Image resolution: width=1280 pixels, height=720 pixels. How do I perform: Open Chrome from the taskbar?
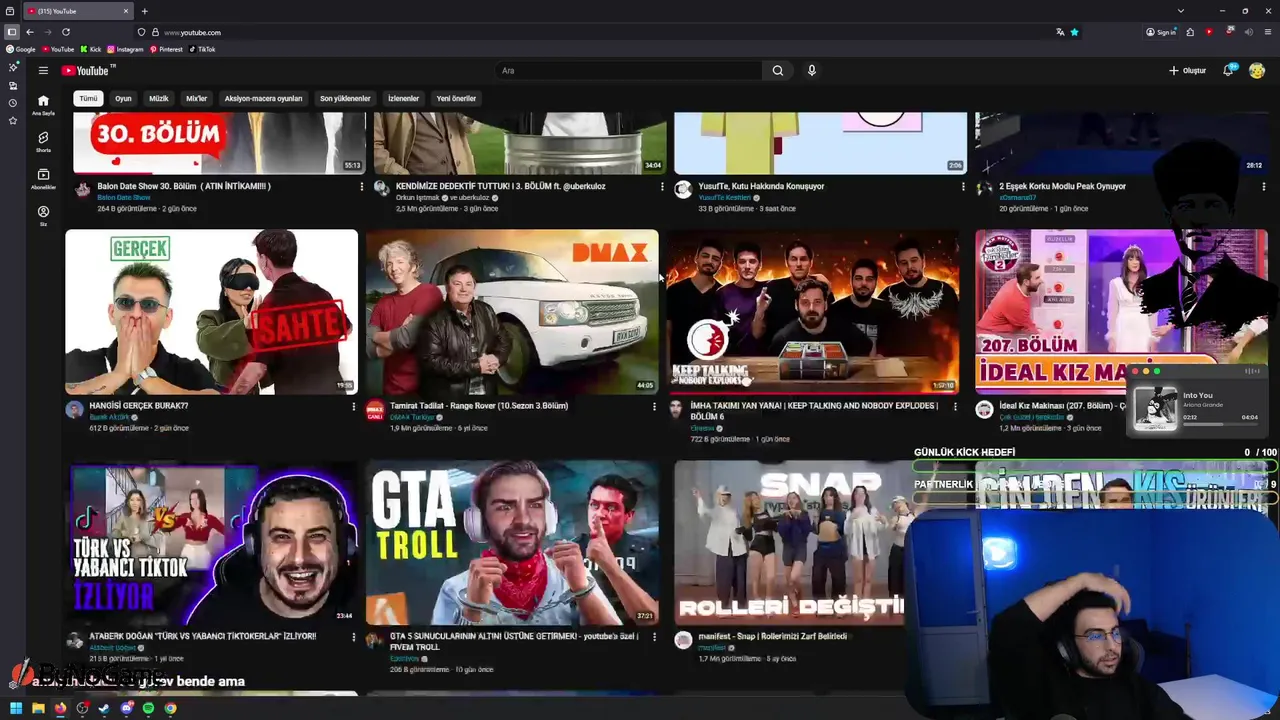(170, 708)
